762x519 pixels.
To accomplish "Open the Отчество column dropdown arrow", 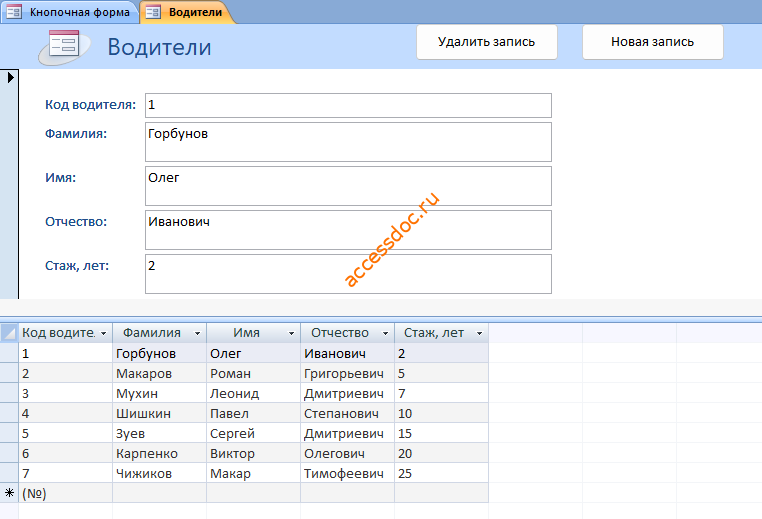I will pos(385,333).
